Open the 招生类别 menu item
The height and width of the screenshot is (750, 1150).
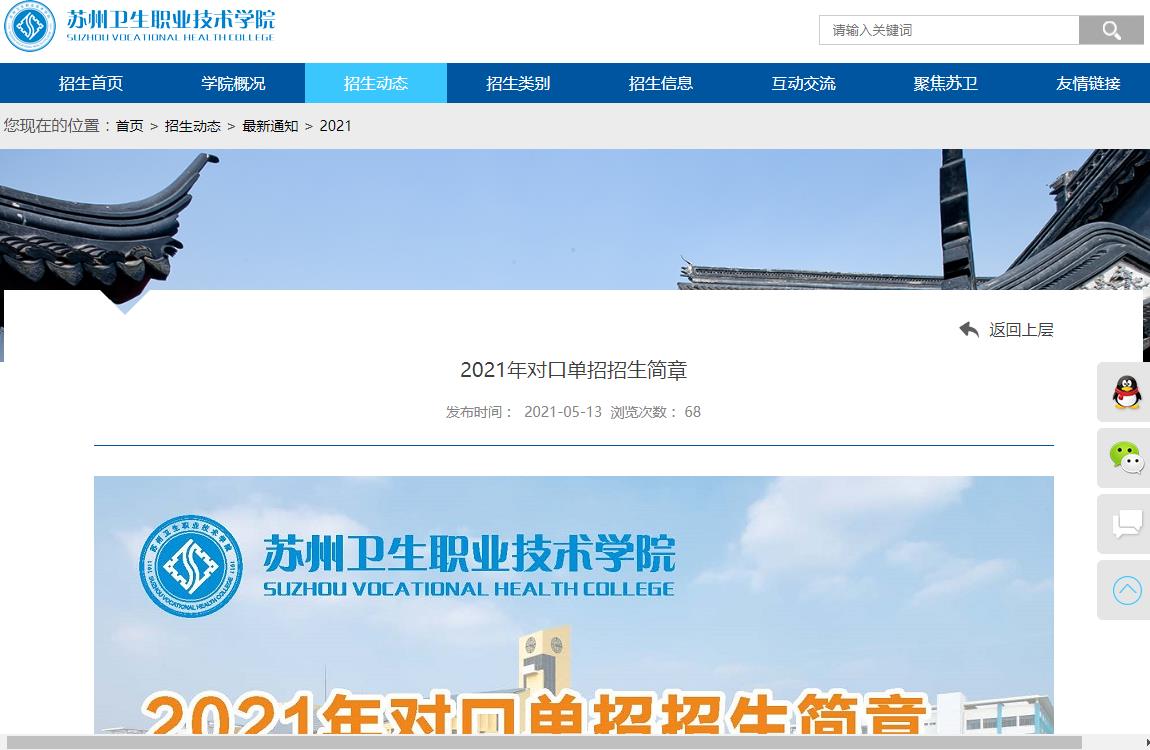point(518,83)
